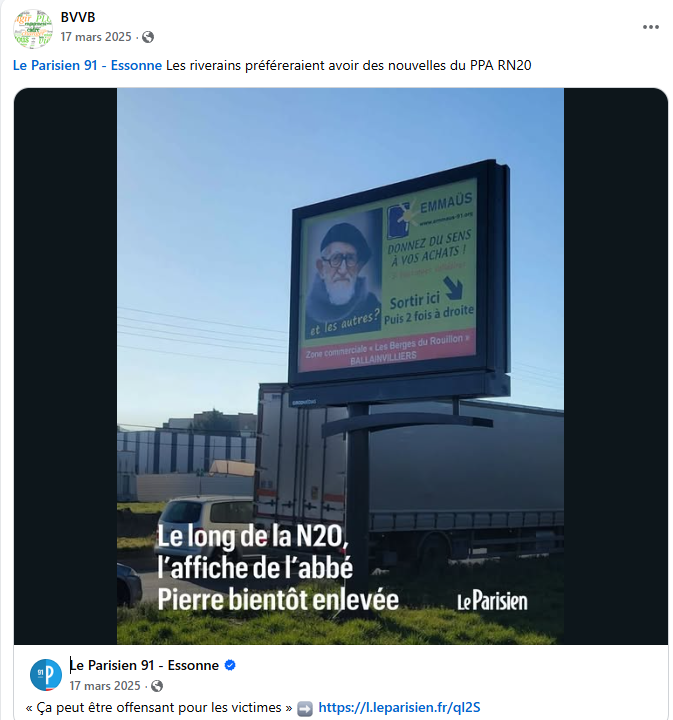This screenshot has height=720, width=673.
Task: Open the shared post's Le Parisien 91 - Essonne title
Action: (x=144, y=665)
